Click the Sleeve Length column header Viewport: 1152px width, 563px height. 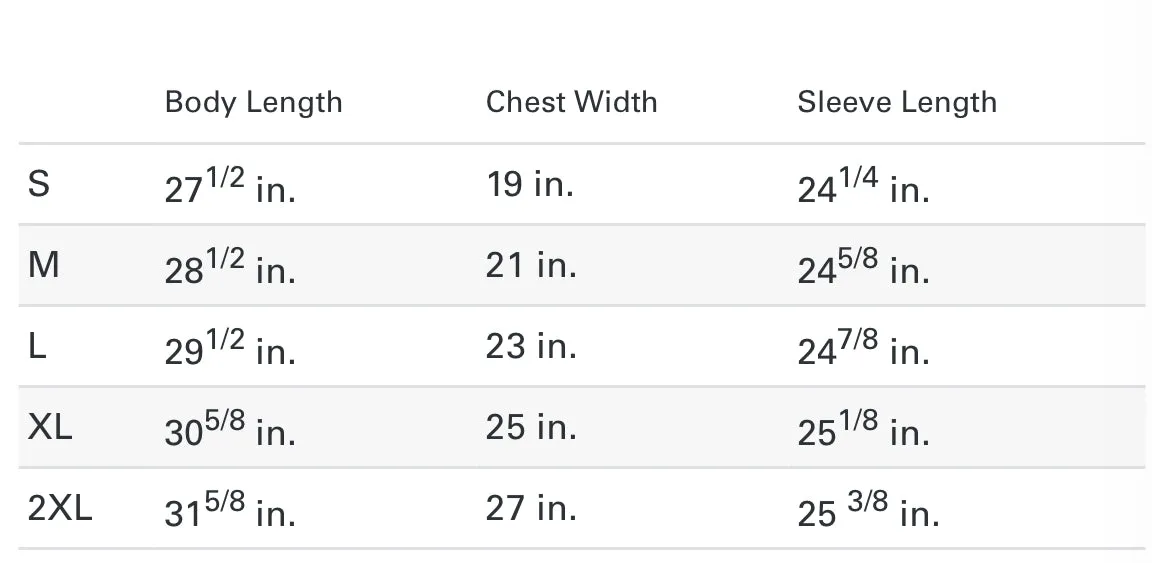point(897,103)
